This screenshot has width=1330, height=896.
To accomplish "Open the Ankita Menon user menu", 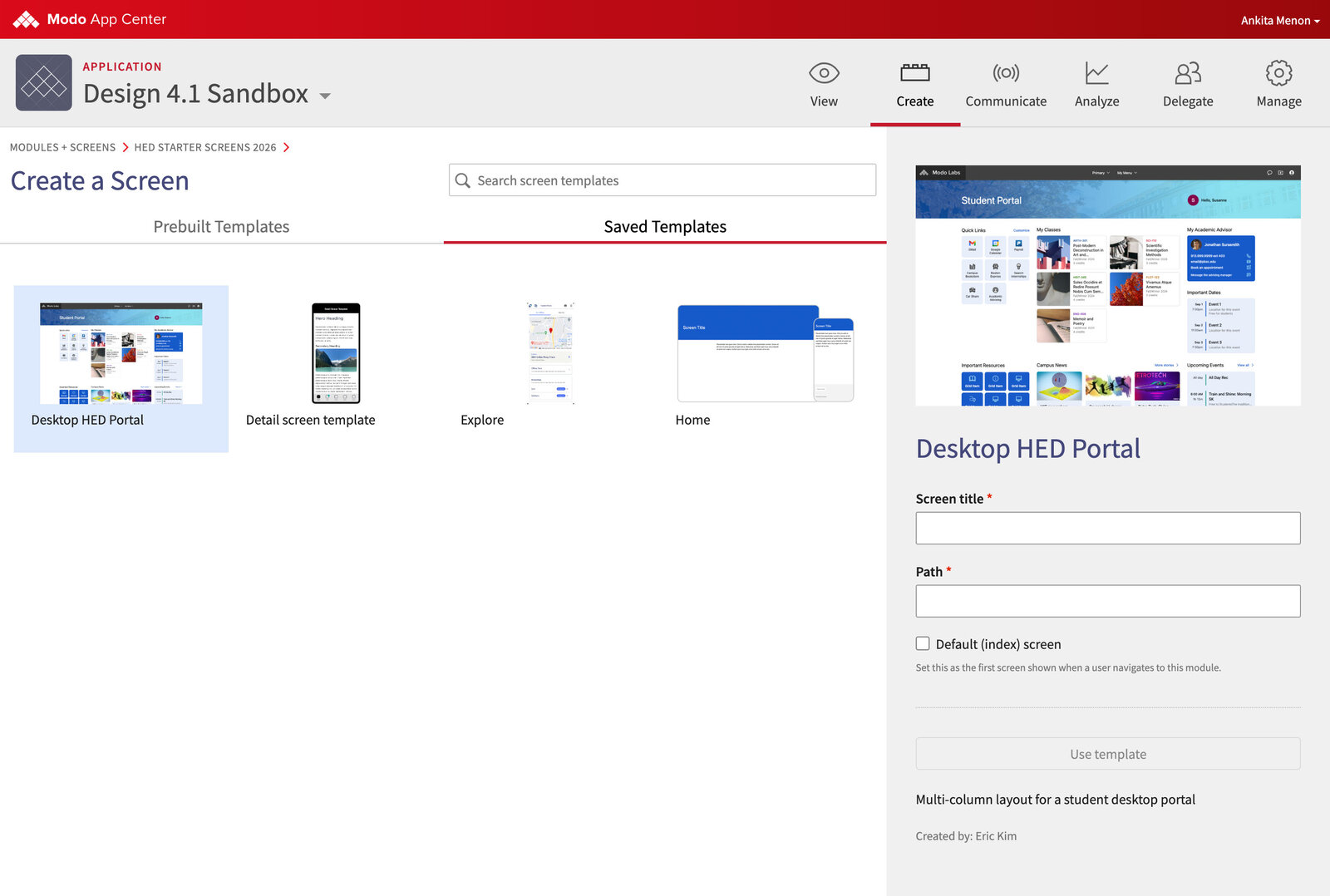I will click(x=1280, y=20).
